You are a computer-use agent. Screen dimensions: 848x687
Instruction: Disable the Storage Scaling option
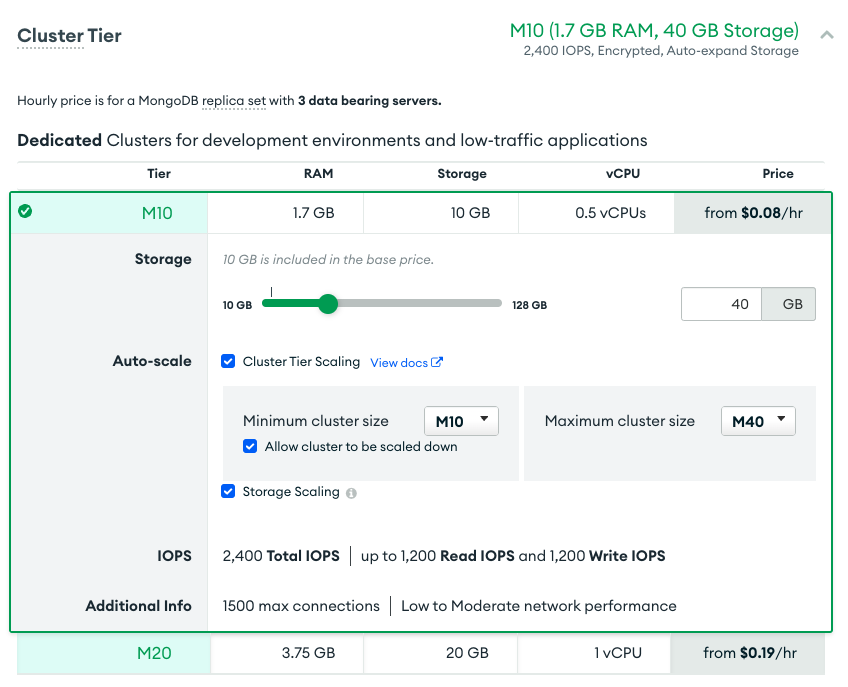pyautogui.click(x=227, y=491)
